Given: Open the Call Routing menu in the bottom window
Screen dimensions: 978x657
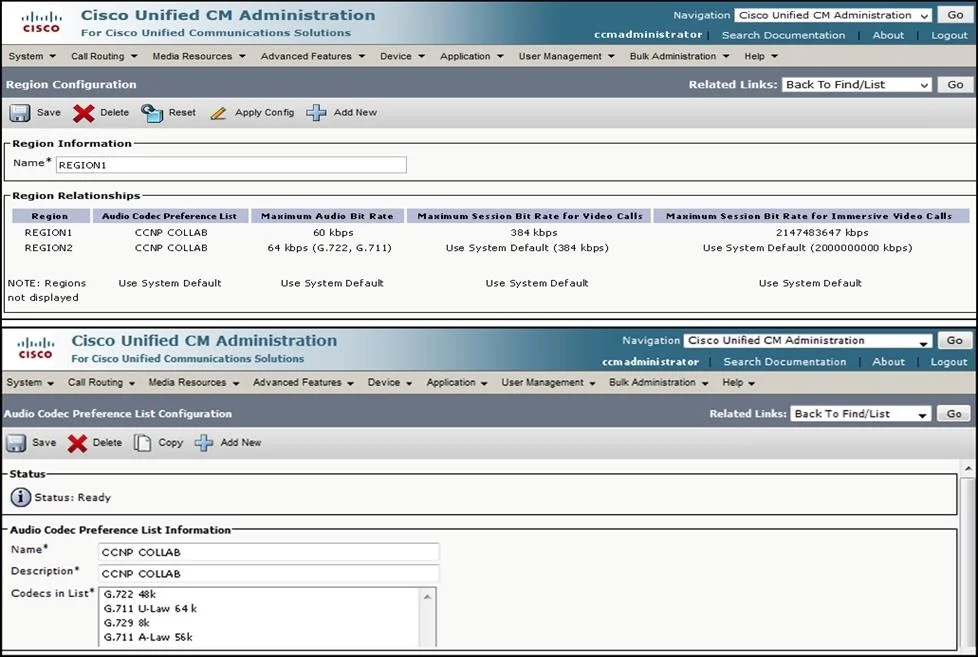Looking at the screenshot, I should tap(101, 382).
